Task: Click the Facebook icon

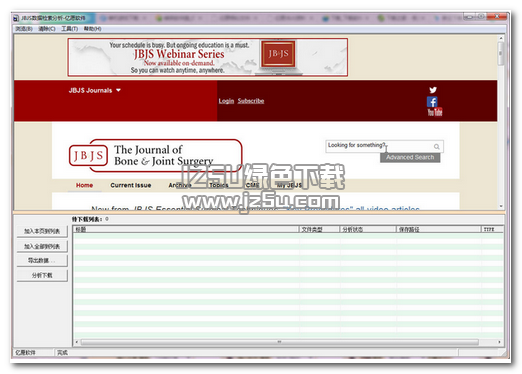Action: coord(432,102)
